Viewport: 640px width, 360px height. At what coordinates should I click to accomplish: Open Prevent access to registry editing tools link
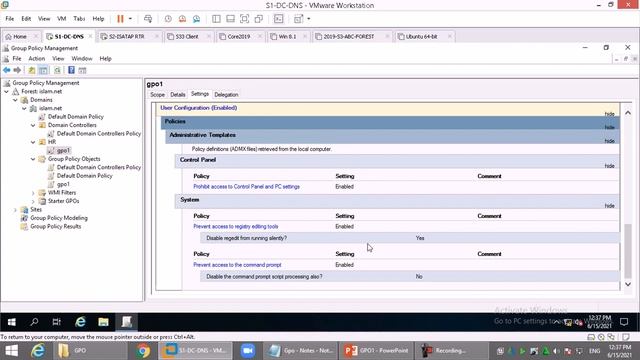coord(236,227)
